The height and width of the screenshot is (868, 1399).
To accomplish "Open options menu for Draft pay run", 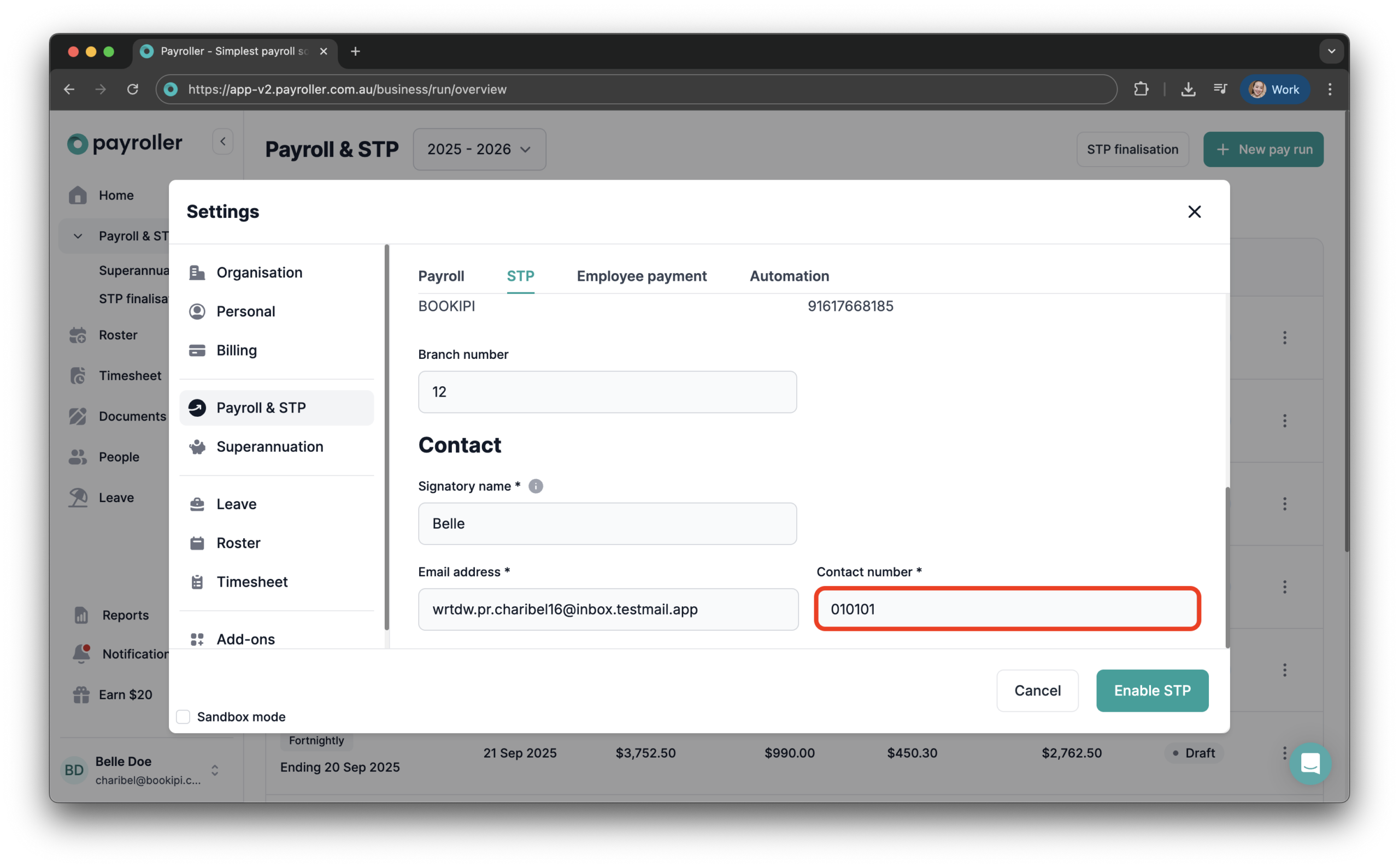I will 1285,753.
